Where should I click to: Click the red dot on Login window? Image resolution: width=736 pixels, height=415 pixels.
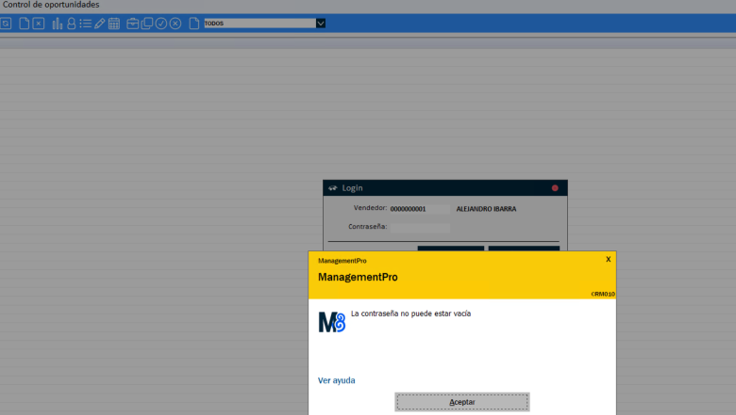point(555,188)
